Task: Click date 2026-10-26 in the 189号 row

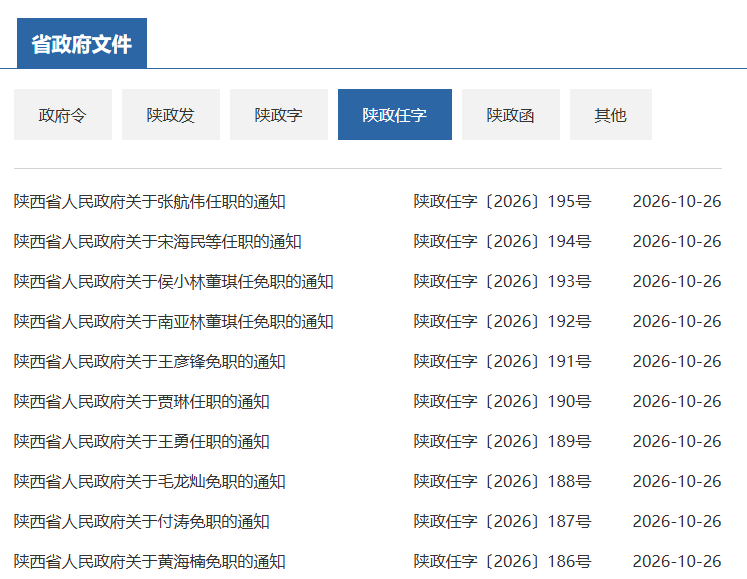Action: click(677, 442)
